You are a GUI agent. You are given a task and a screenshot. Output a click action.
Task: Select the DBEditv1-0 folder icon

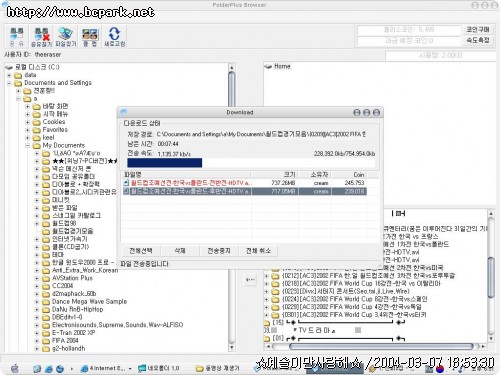(46, 317)
